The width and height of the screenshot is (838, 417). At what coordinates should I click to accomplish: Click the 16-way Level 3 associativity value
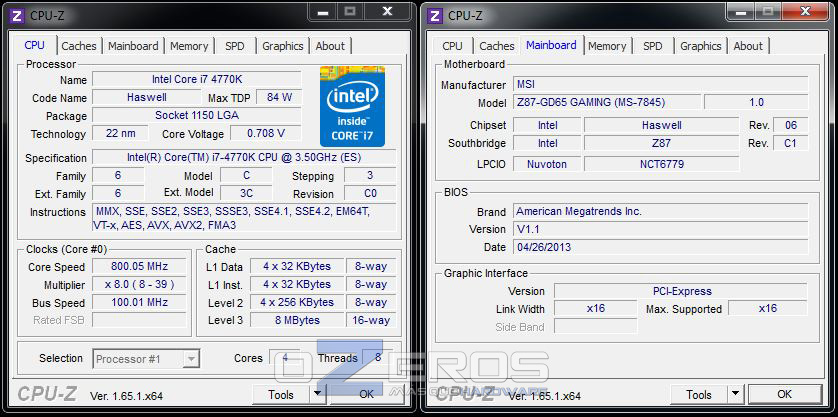pyautogui.click(x=371, y=320)
